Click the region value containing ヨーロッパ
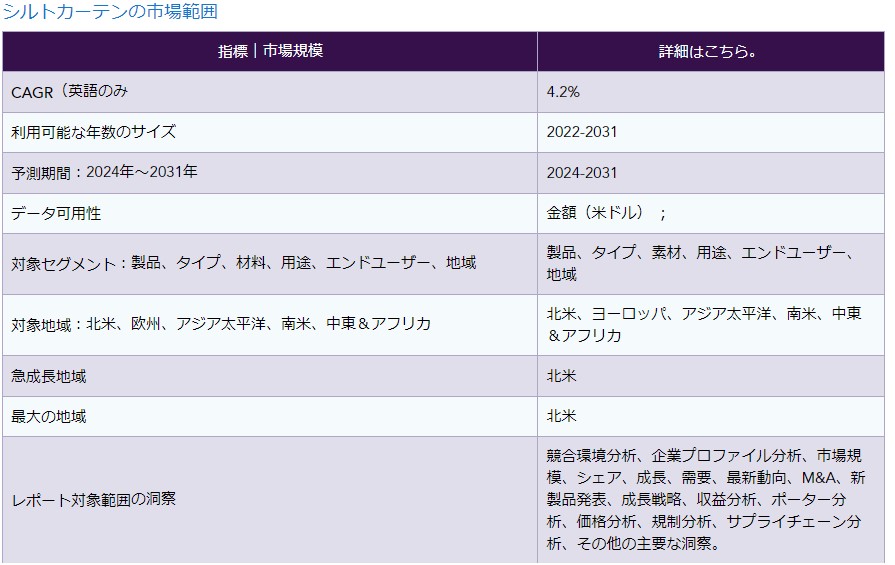 coord(704,324)
